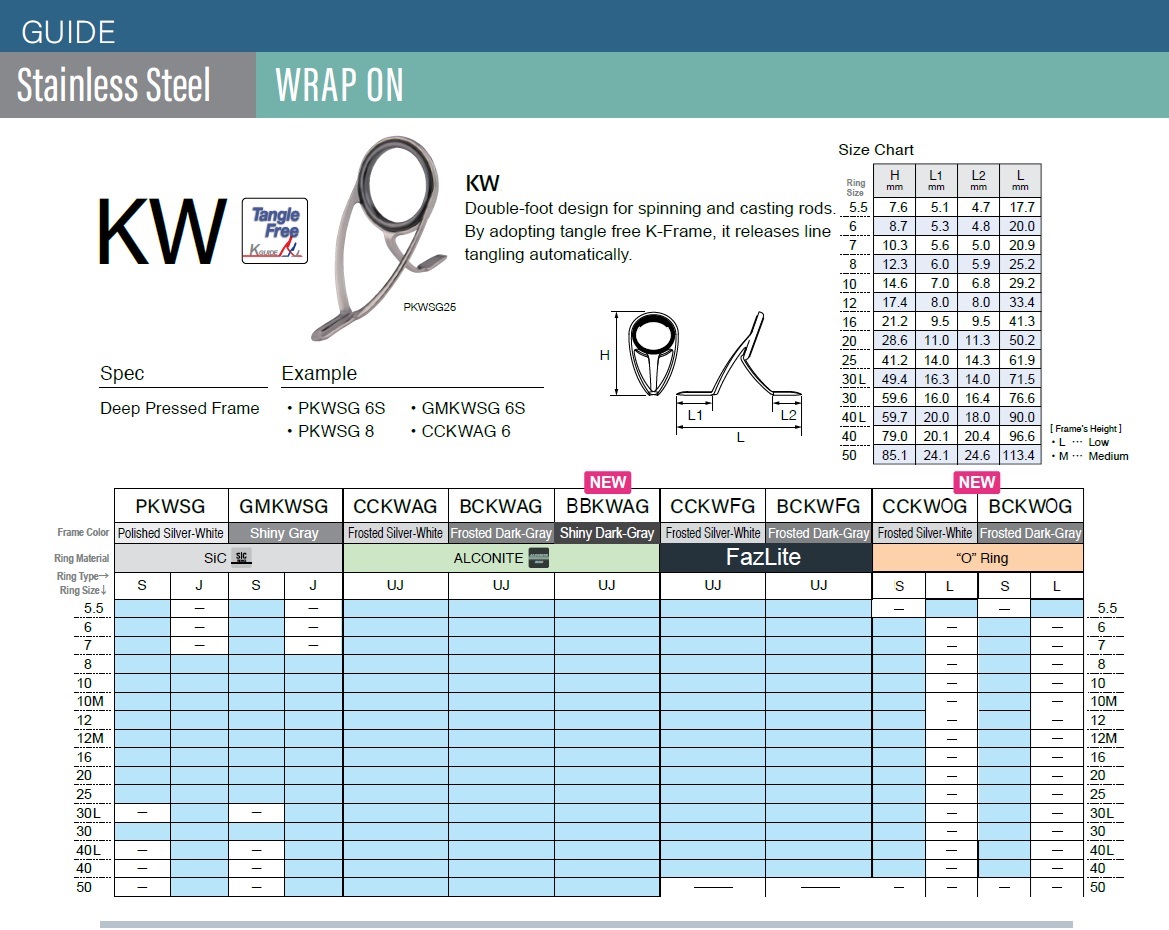The image size is (1169, 930).
Task: Click the side-view L1/L2 foot diagram
Action: pyautogui.click(x=740, y=375)
